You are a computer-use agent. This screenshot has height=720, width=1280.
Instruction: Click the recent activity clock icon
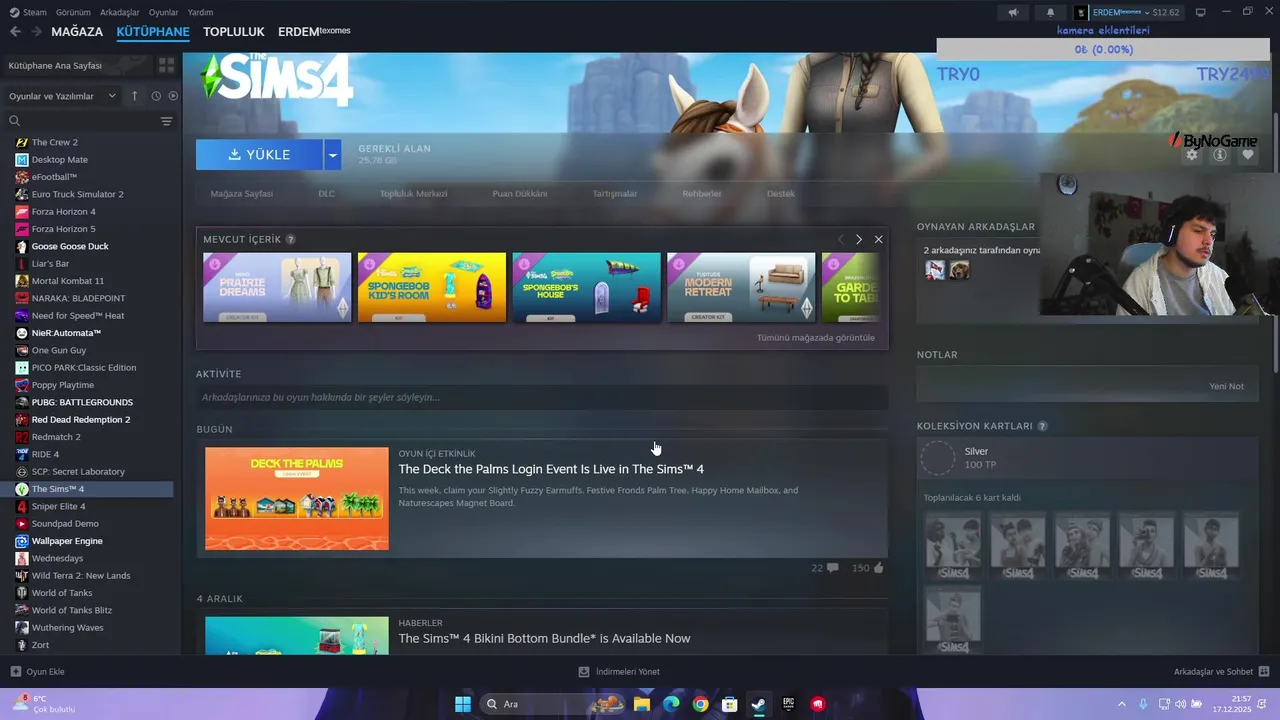point(156,96)
